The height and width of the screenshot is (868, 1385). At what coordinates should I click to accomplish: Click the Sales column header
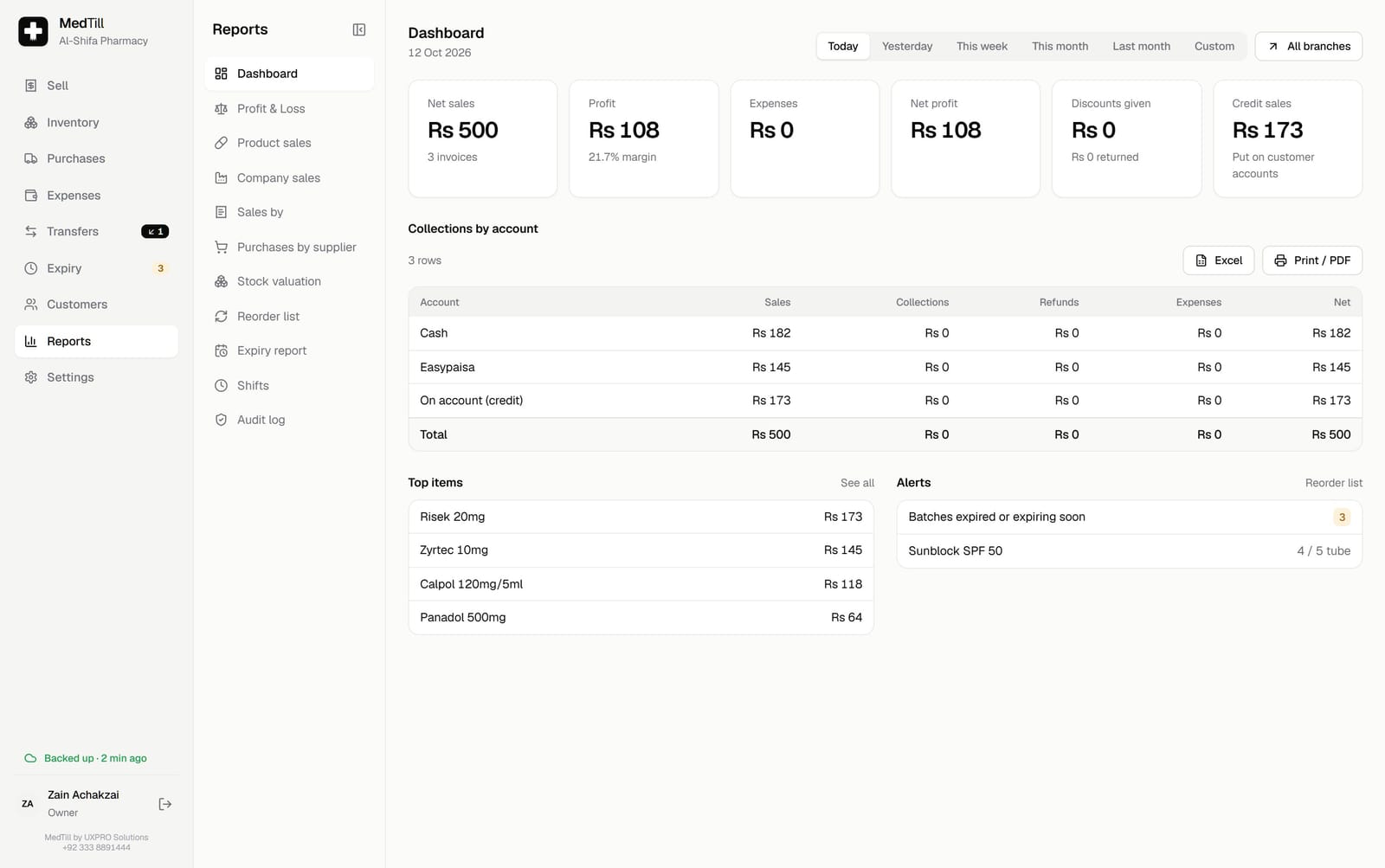pos(777,302)
